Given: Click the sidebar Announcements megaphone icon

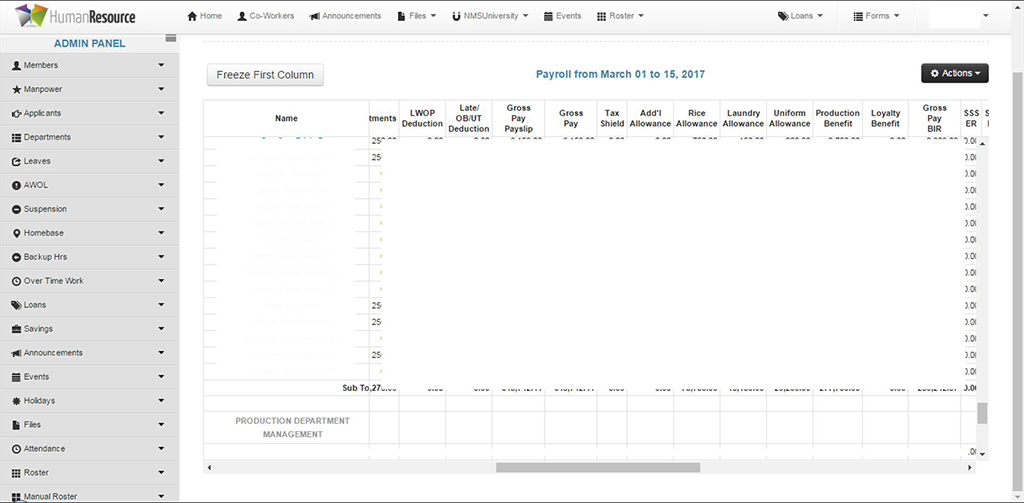Looking at the screenshot, I should 17,353.
